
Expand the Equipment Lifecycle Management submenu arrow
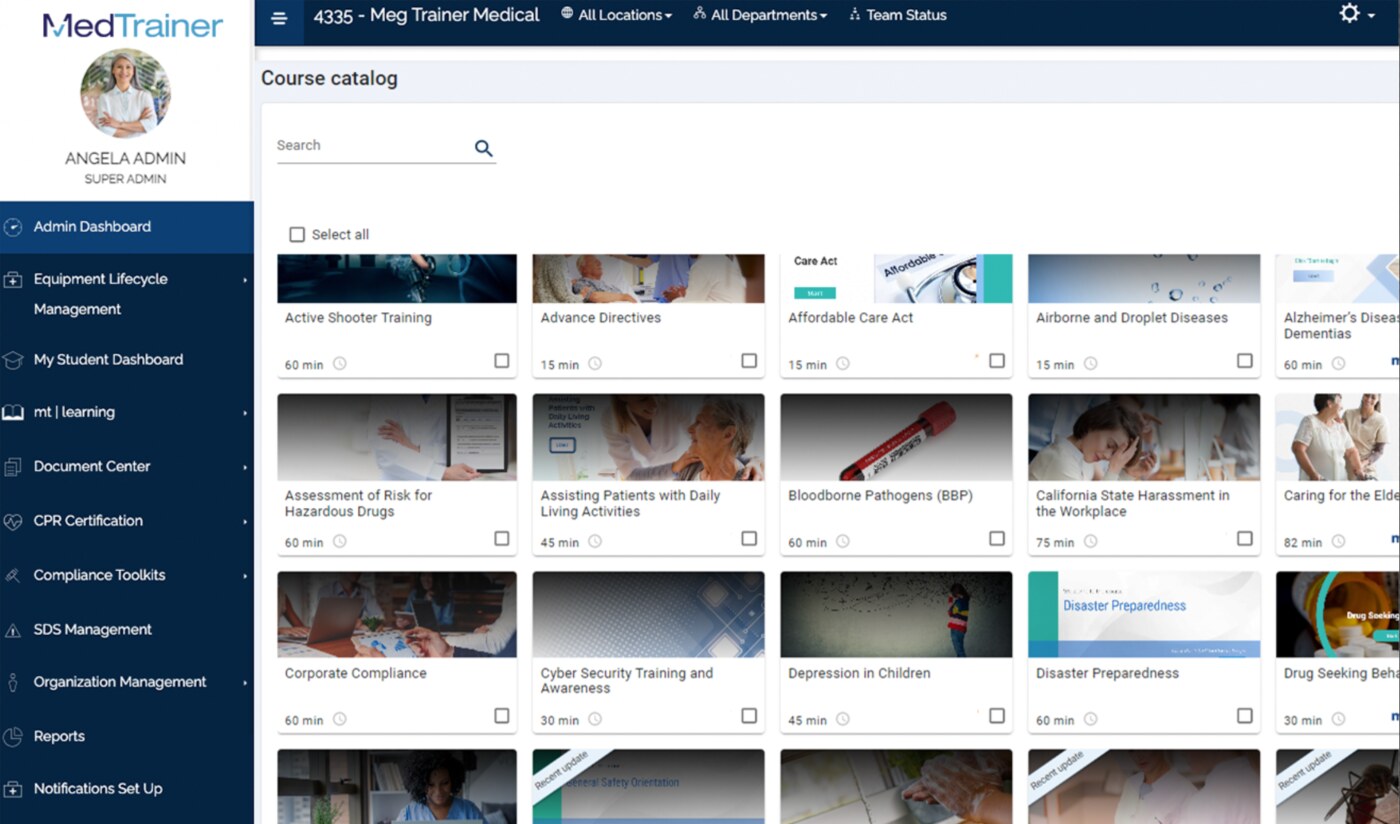pos(245,280)
